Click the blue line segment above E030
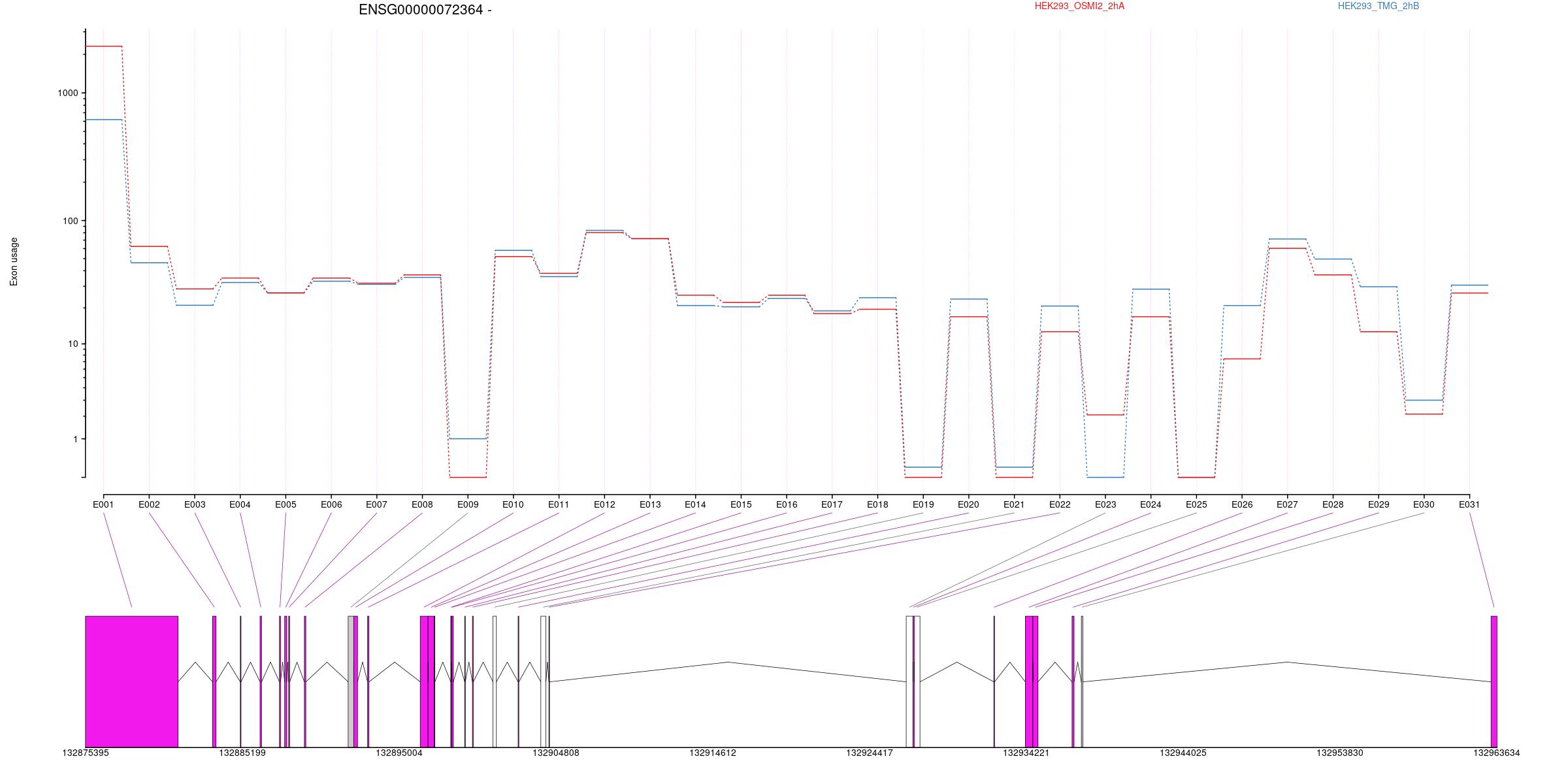This screenshot has width=1568, height=784. point(1424,400)
